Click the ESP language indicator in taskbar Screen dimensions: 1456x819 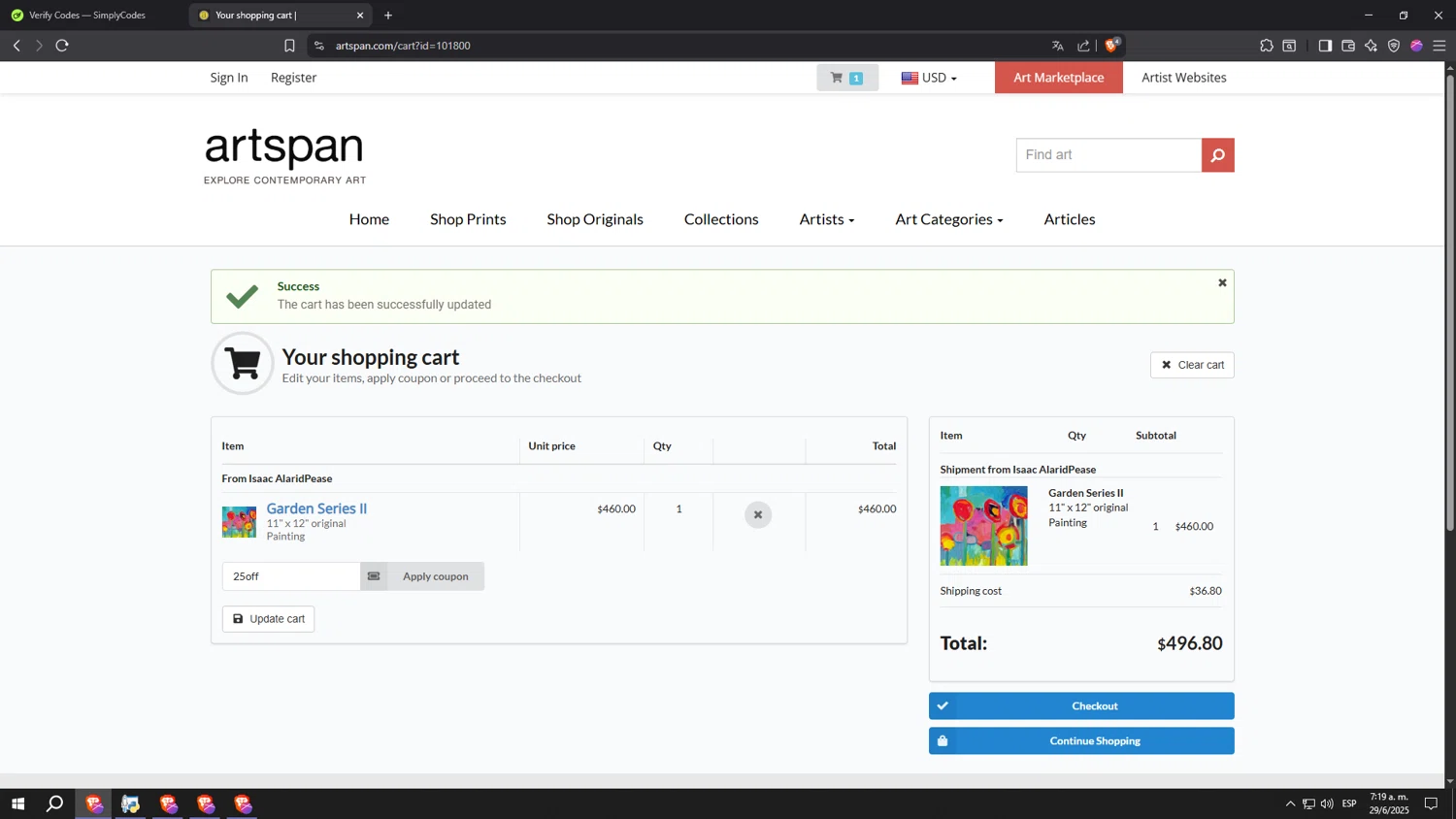point(1349,803)
